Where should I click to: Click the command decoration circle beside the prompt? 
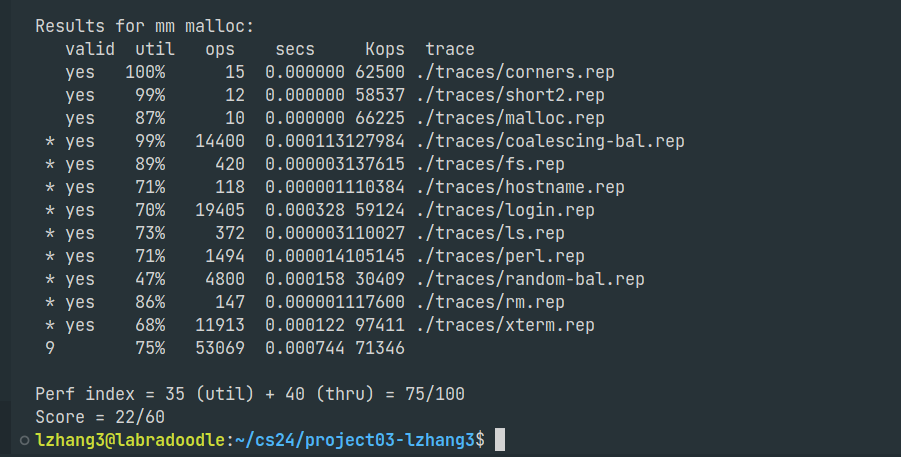pos(23,440)
